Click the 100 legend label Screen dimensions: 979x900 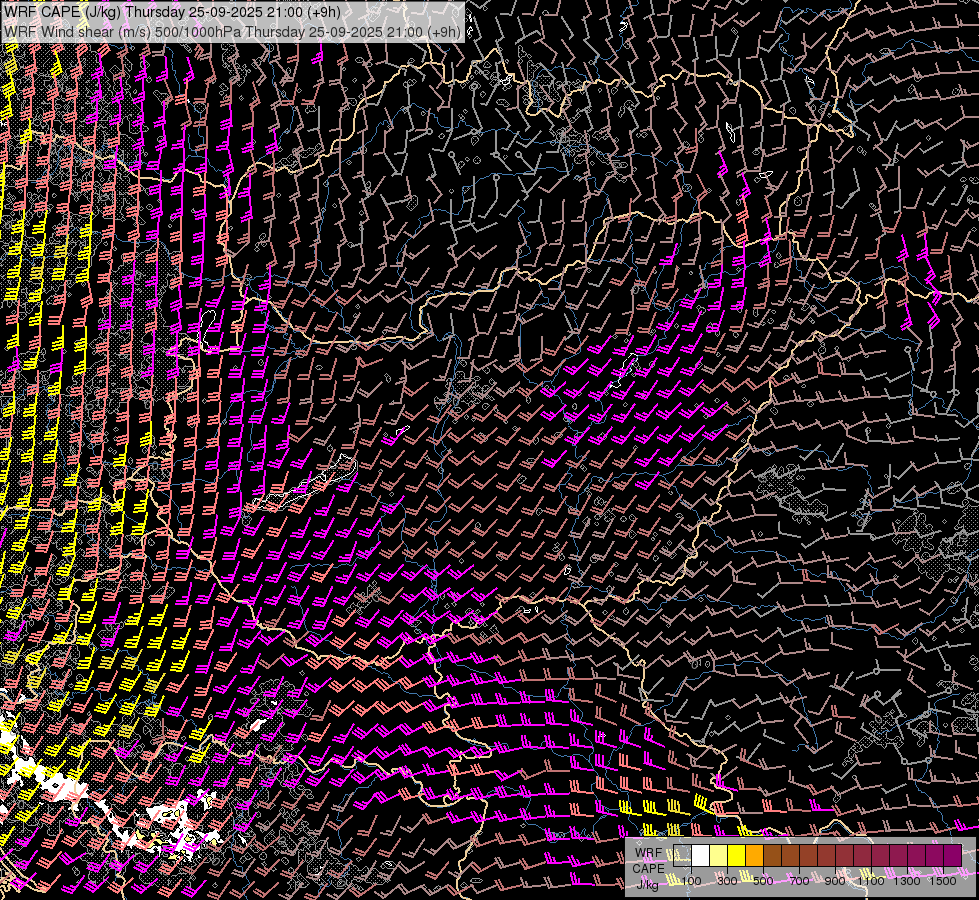[x=691, y=881]
